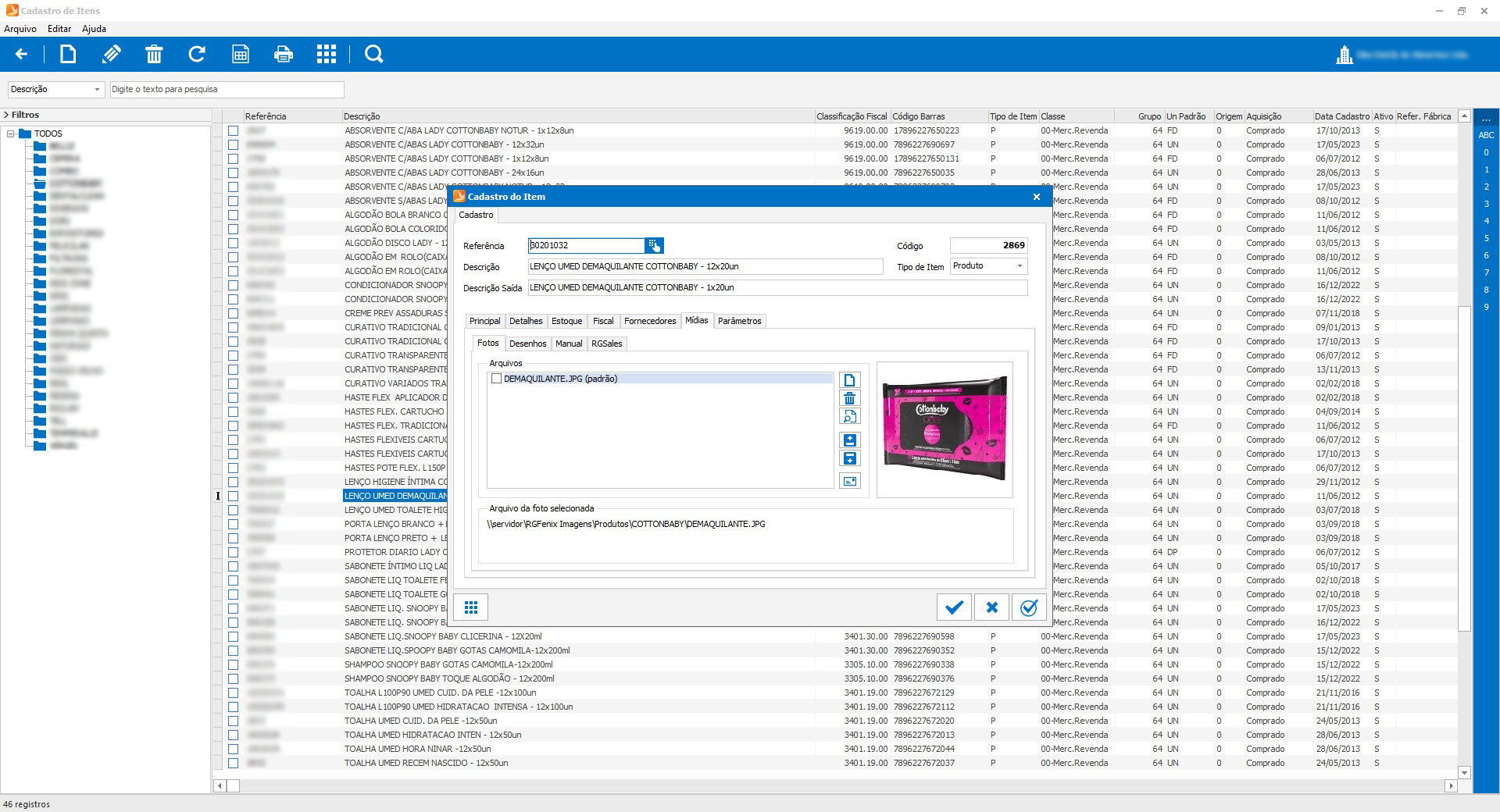1500x812 pixels.
Task: Click the '...' button atop alphabet bar
Action: [x=1486, y=118]
